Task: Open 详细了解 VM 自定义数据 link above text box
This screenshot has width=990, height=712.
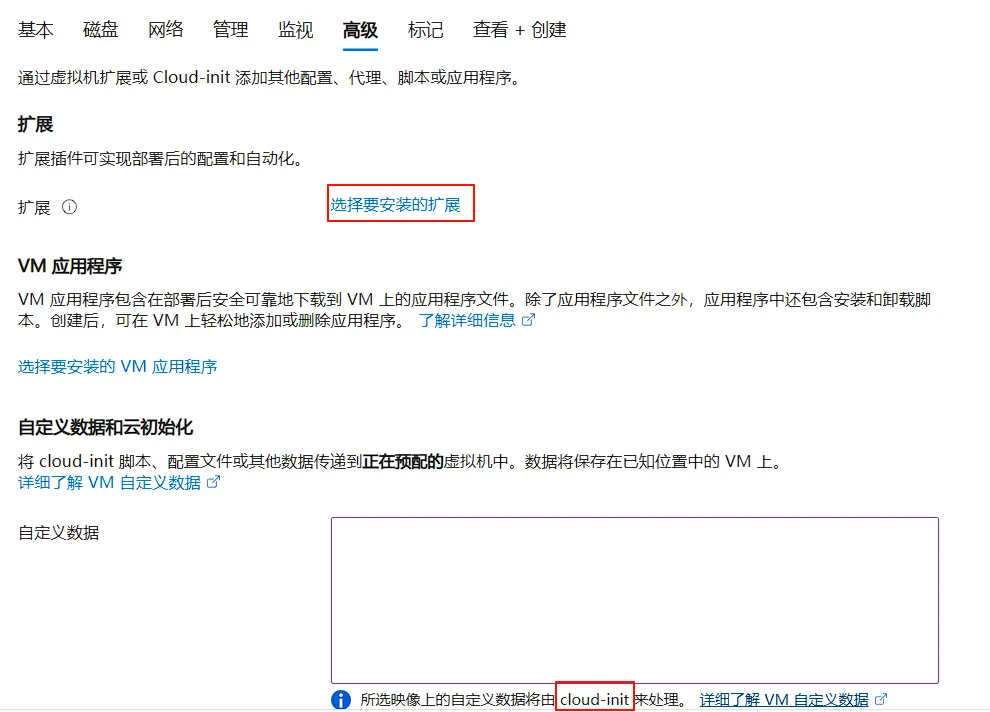Action: coord(109,482)
